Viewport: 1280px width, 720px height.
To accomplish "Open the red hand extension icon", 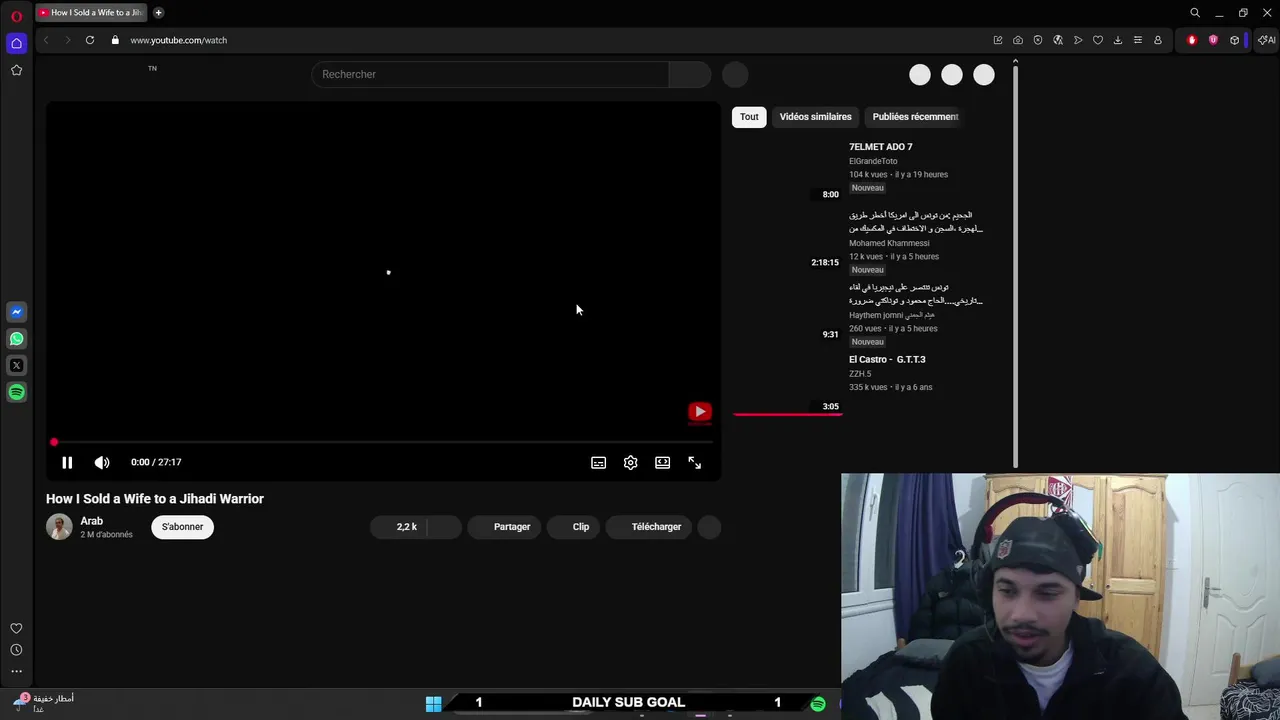I will [x=1192, y=40].
